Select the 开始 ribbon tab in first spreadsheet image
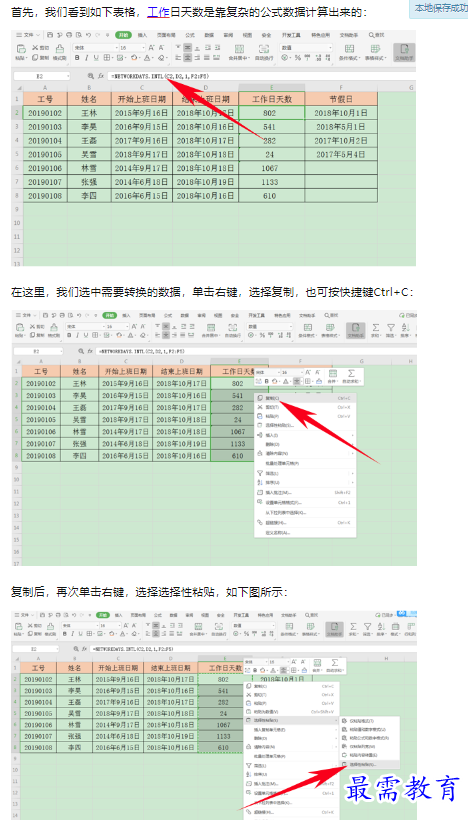468x820 pixels. [x=123, y=35]
